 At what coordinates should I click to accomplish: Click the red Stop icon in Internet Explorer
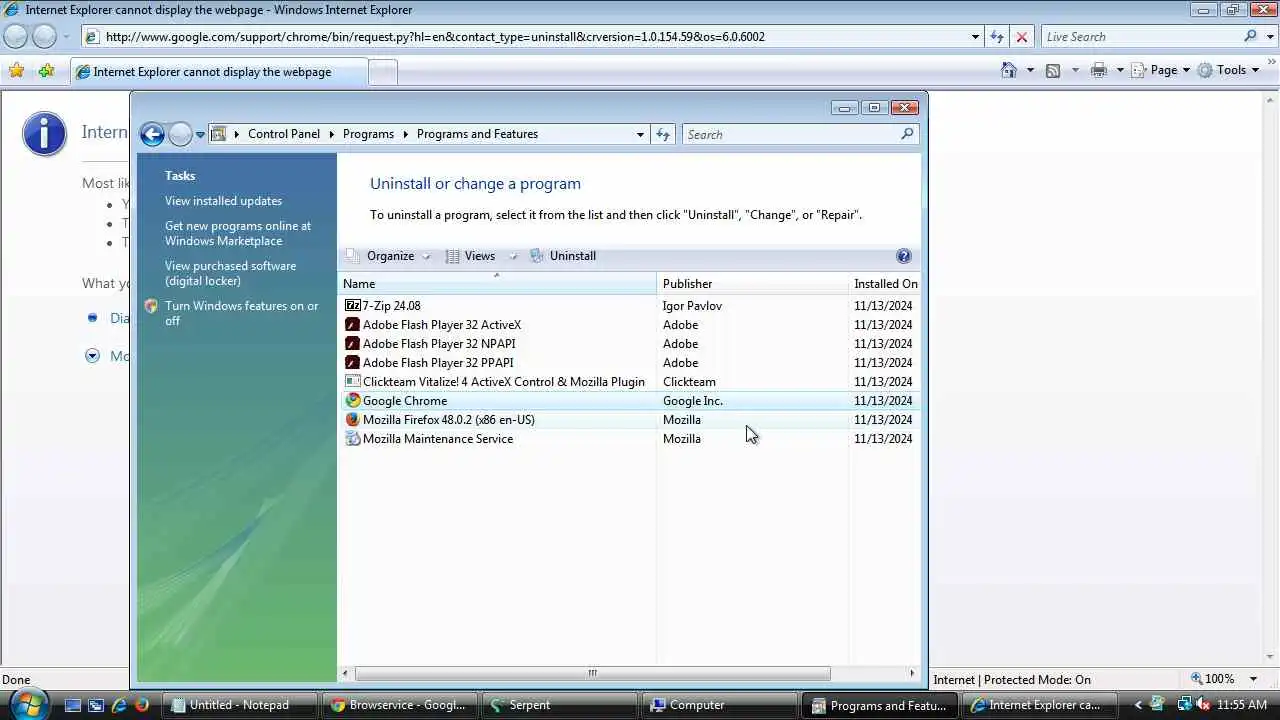[1021, 37]
